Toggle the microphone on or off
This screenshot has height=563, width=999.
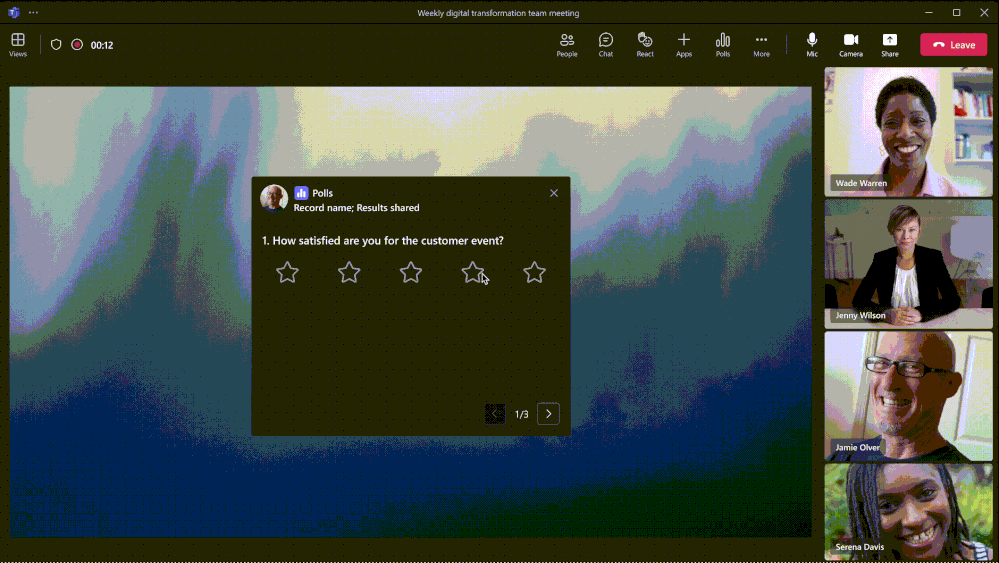point(812,44)
